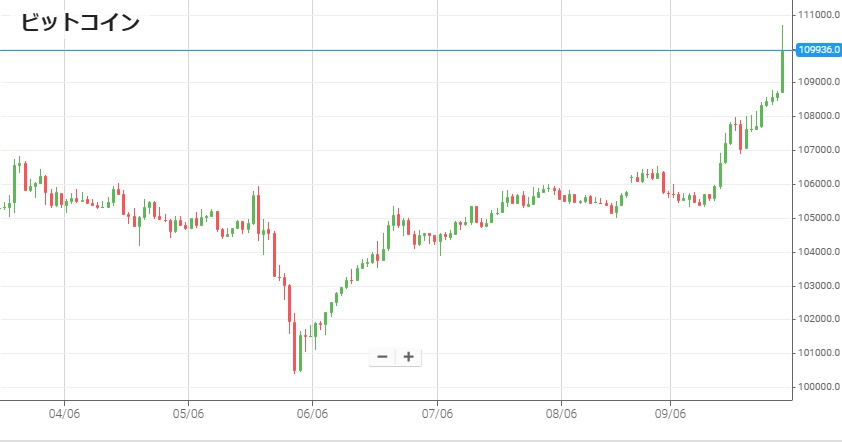The height and width of the screenshot is (443, 842).
Task: Click the 06/06 date on time axis
Action: click(312, 412)
